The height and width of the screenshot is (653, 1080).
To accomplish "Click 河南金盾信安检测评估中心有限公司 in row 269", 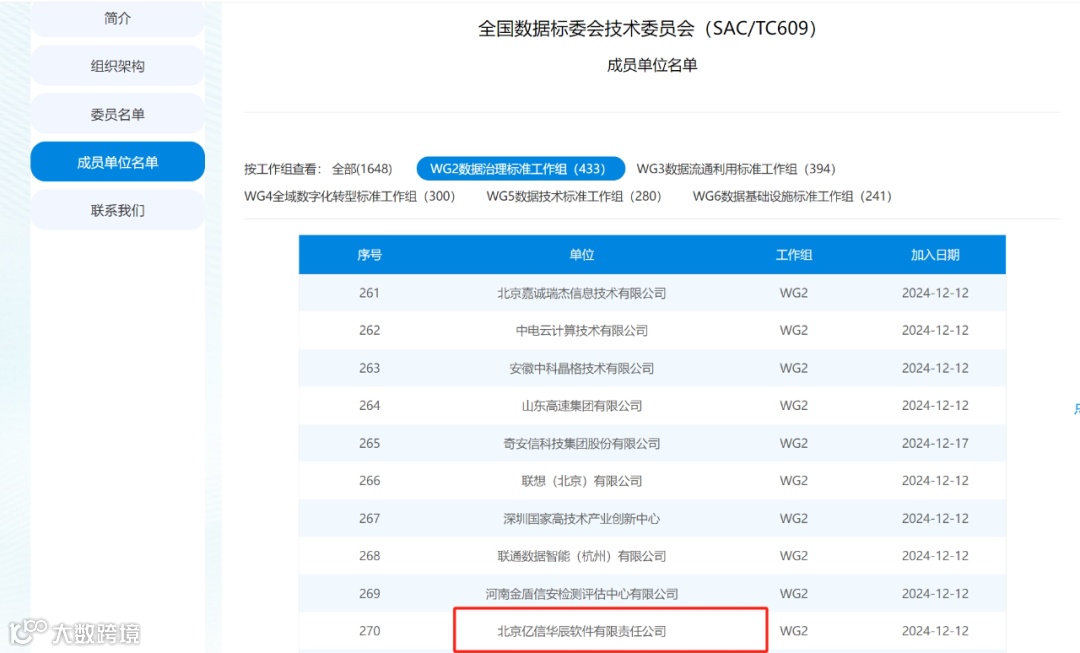I will click(x=581, y=593).
